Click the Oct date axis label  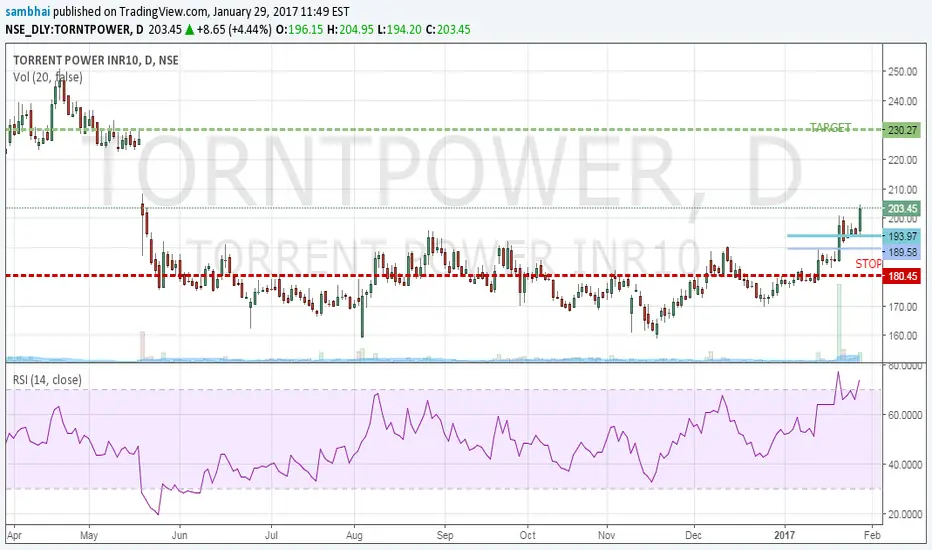[x=527, y=535]
